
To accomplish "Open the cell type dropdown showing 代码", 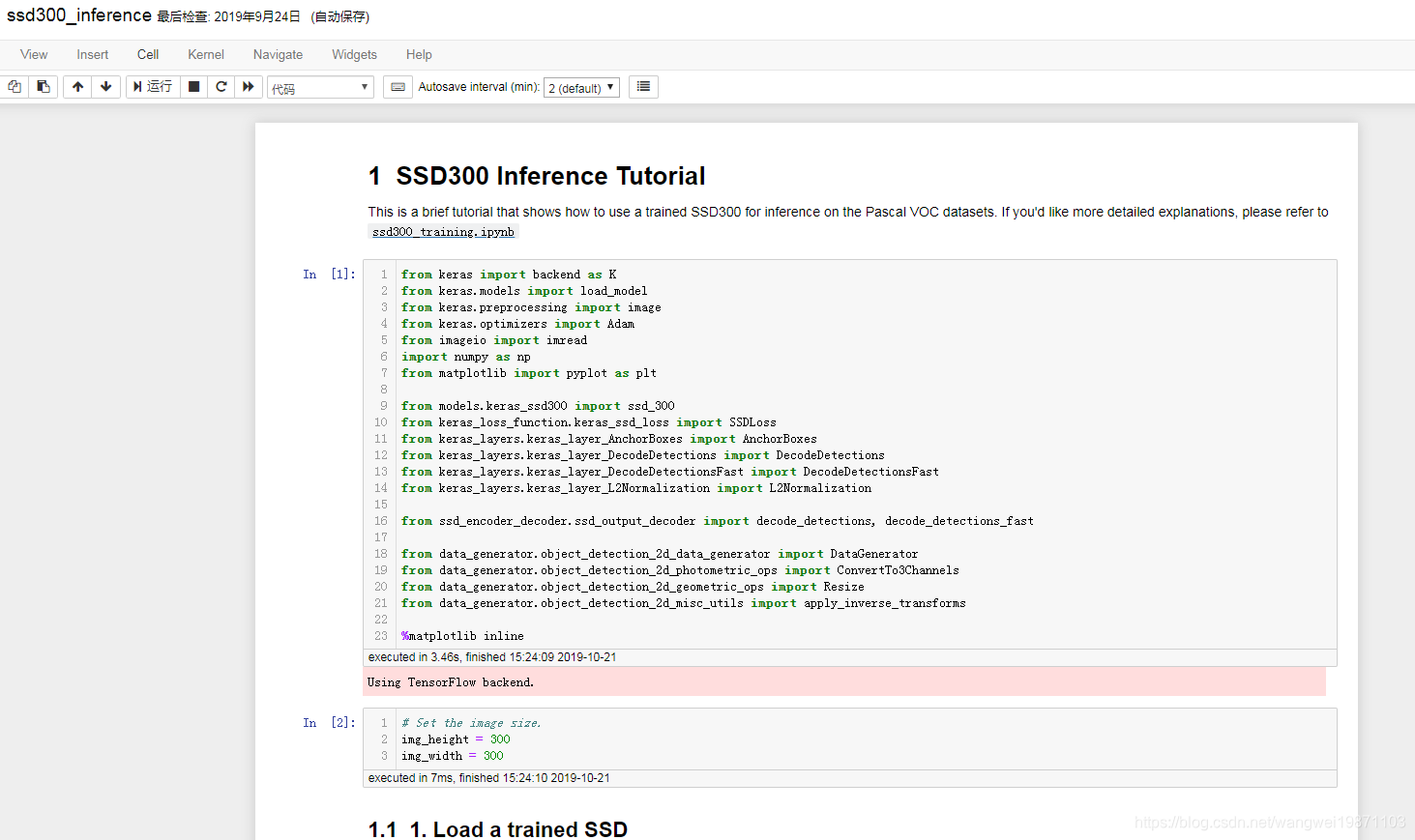I will click(320, 88).
